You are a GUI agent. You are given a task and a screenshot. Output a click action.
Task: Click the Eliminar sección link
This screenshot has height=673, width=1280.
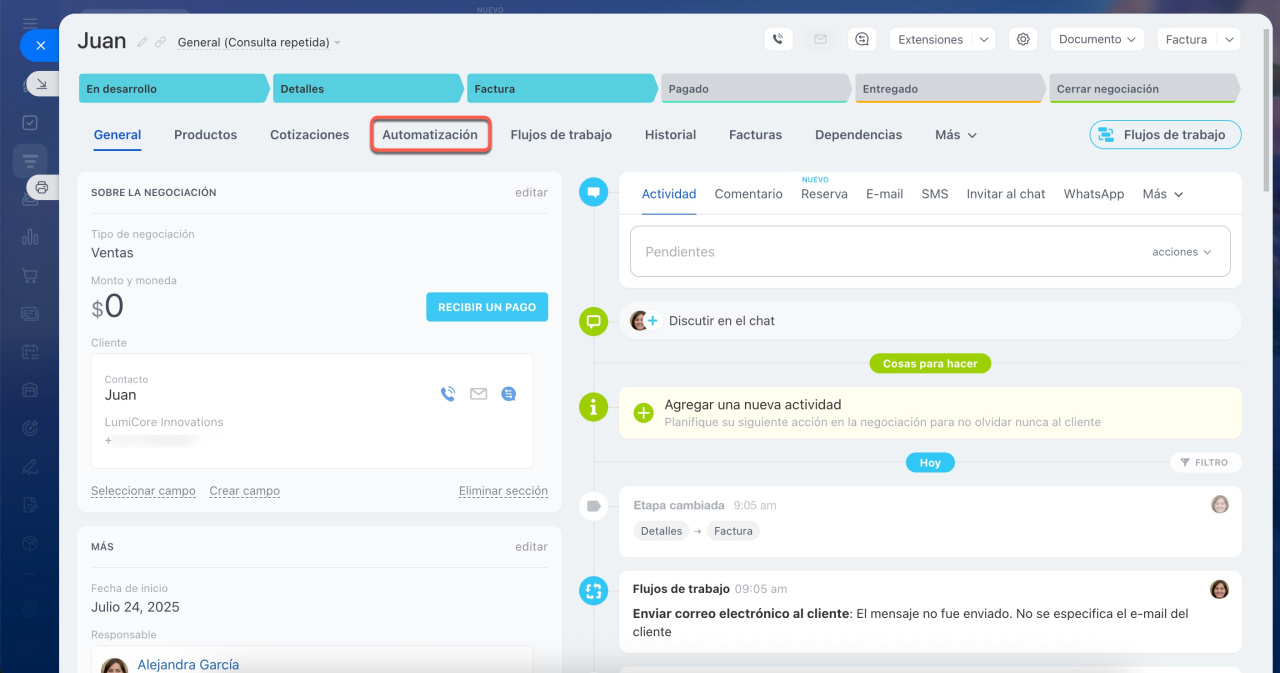click(503, 491)
